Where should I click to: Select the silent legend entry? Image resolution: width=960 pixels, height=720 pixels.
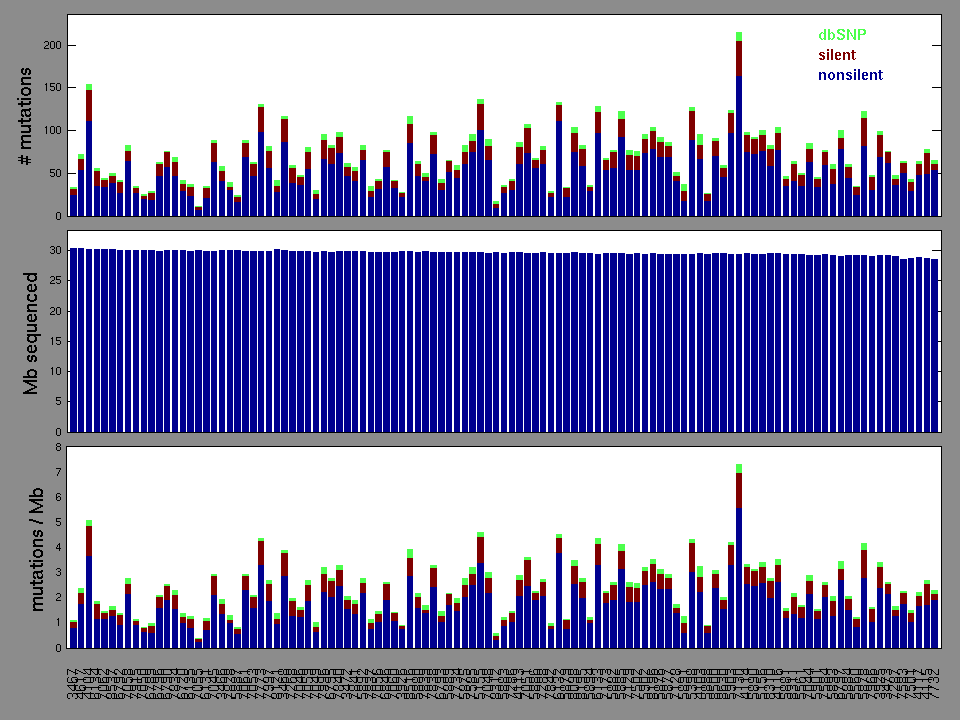tap(837, 55)
